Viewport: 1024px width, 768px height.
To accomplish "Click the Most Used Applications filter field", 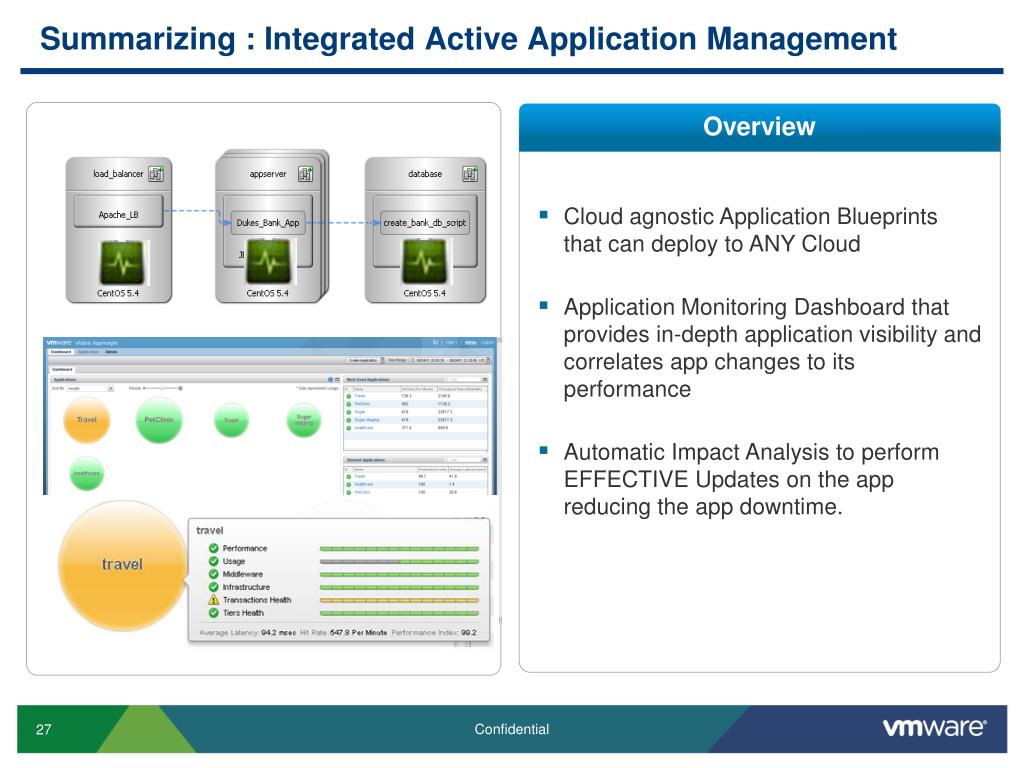I will point(462,379).
